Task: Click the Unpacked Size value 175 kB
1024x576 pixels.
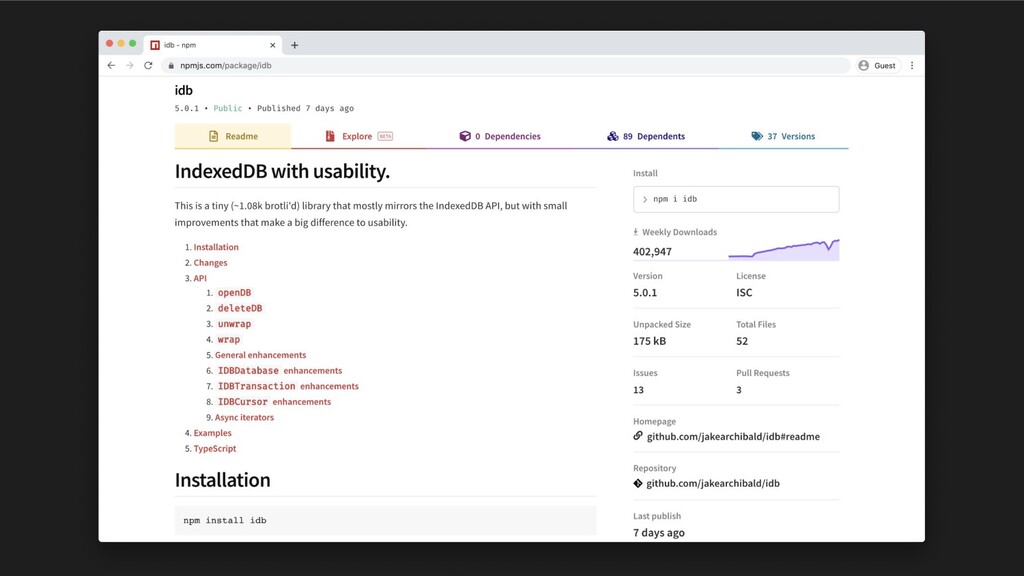Action: pyautogui.click(x=649, y=341)
